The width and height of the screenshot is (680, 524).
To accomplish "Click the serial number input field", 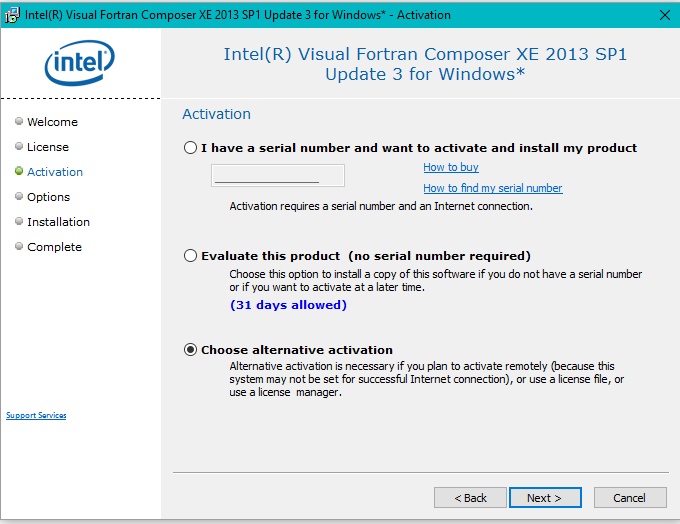I will click(278, 175).
